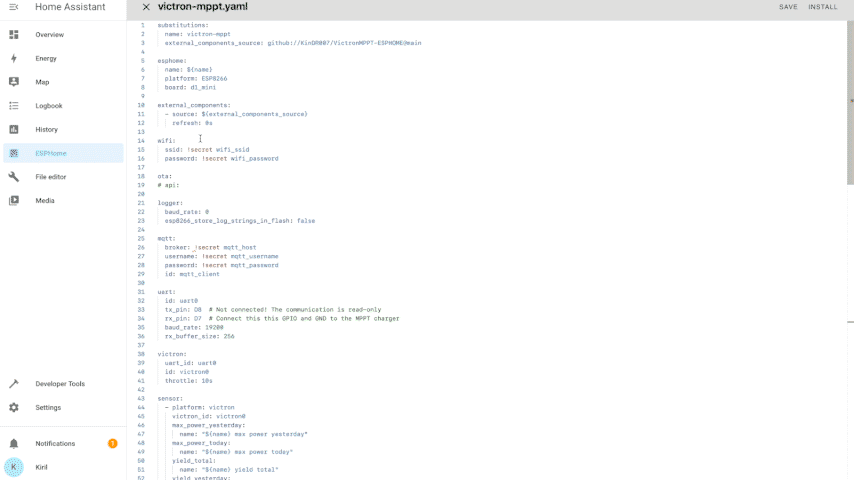854x480 pixels.
Task: Open the History menu item
Action: [x=46, y=130]
